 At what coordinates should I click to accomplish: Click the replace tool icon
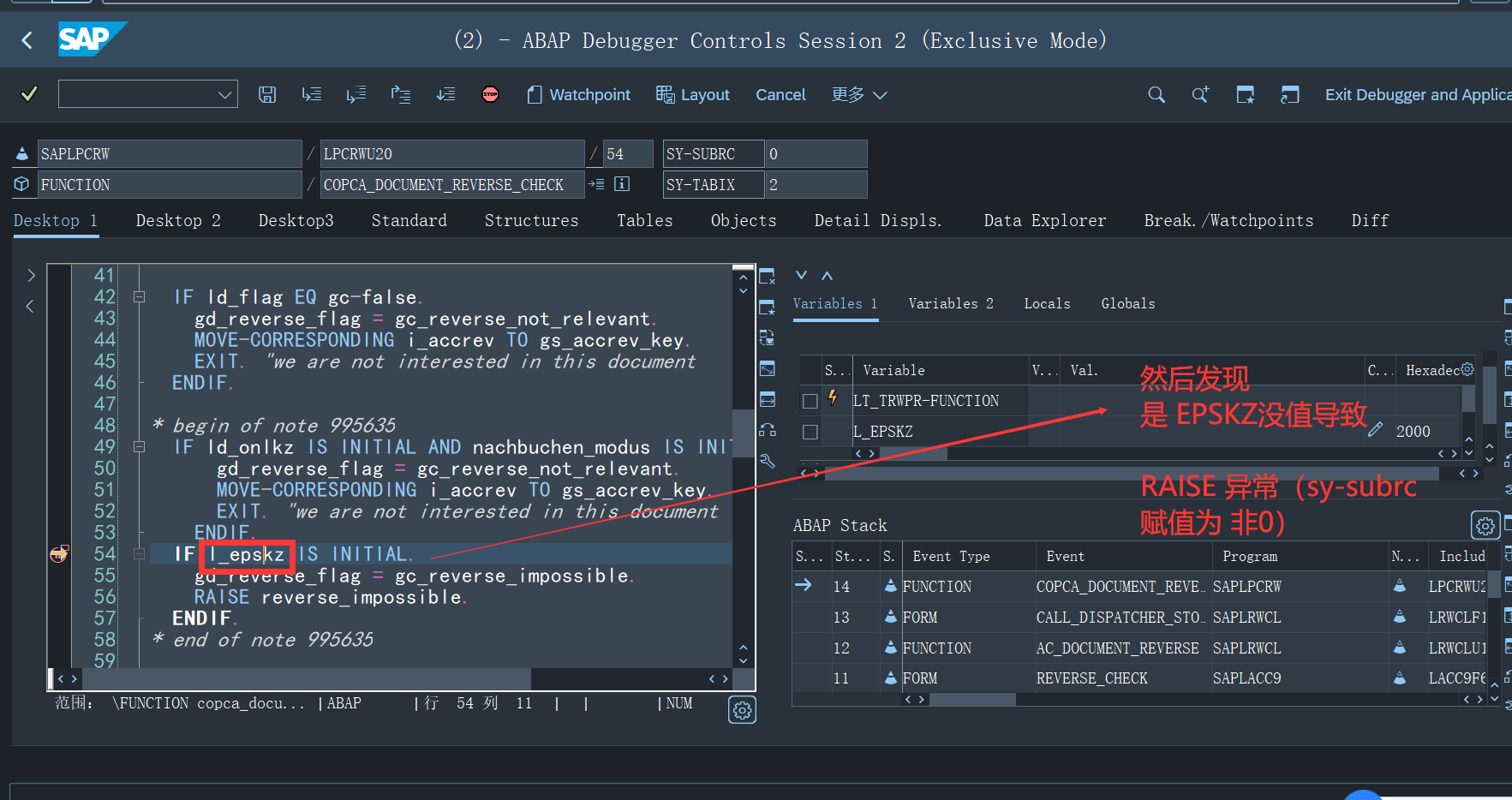pyautogui.click(x=767, y=337)
